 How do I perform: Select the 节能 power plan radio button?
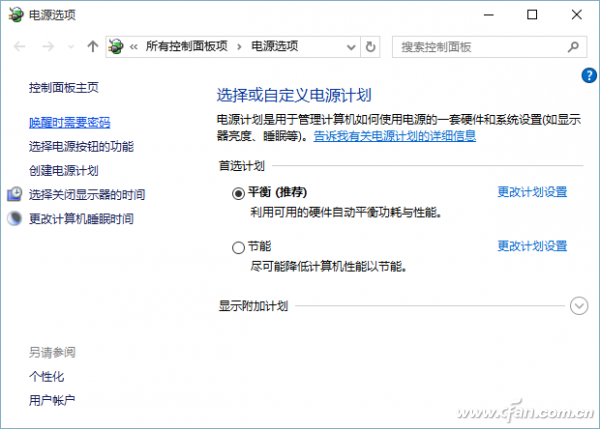[238, 248]
